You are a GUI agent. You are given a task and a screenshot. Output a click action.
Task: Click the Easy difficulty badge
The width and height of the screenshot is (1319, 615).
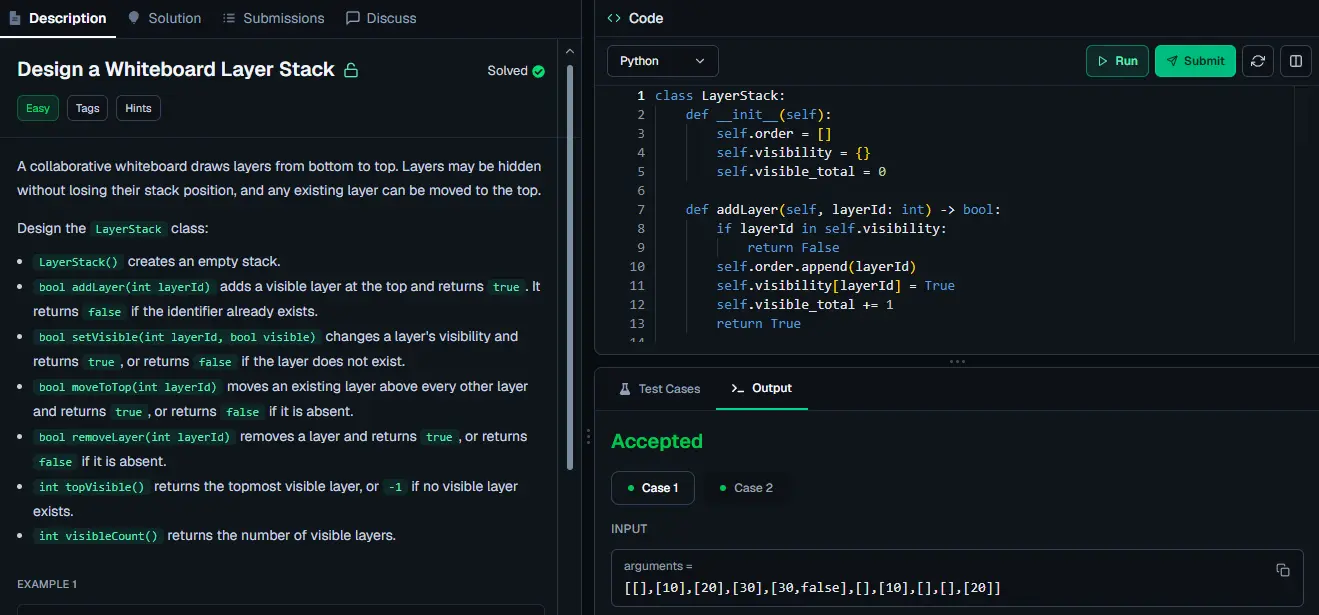38,108
